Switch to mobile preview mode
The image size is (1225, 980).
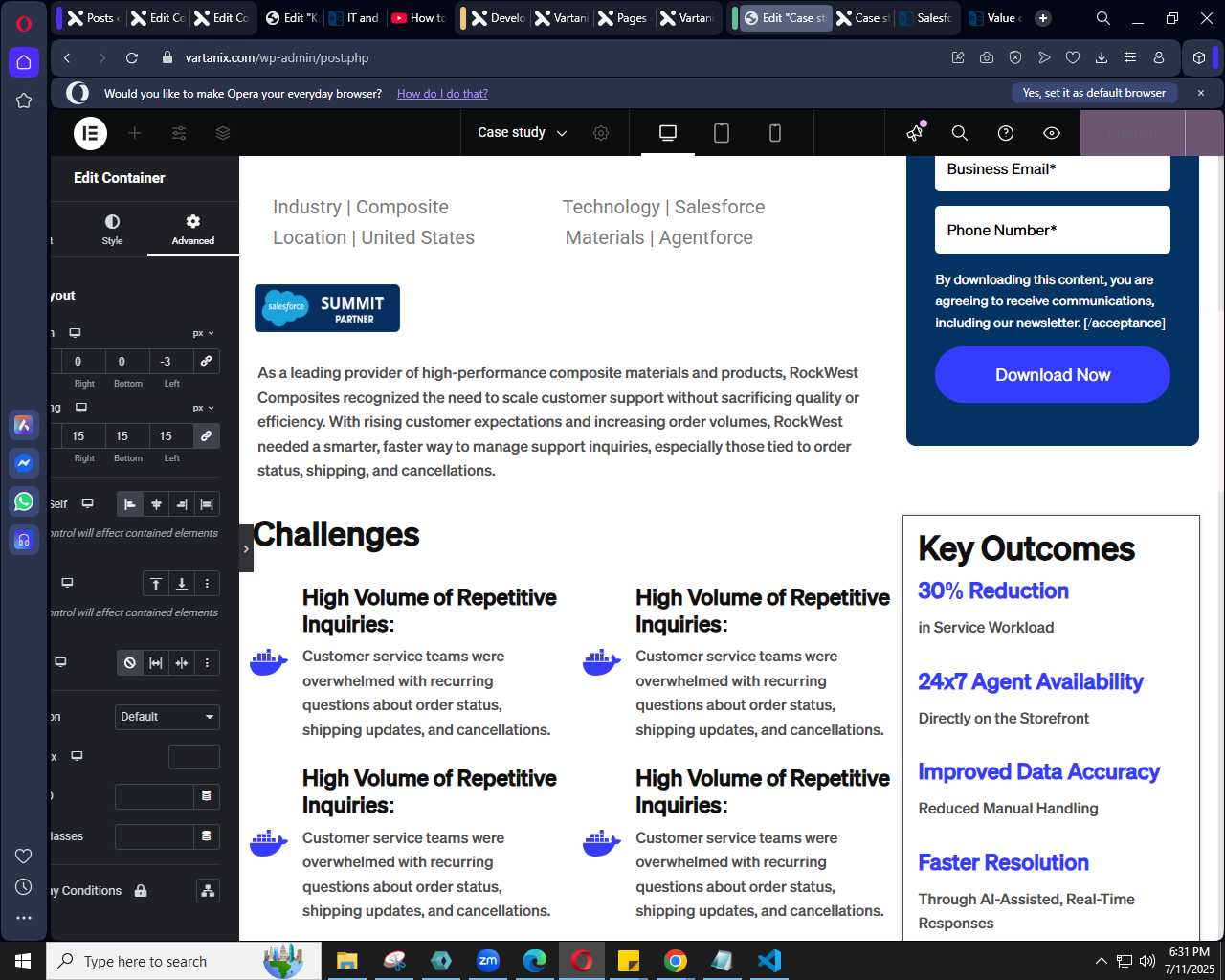point(775,133)
